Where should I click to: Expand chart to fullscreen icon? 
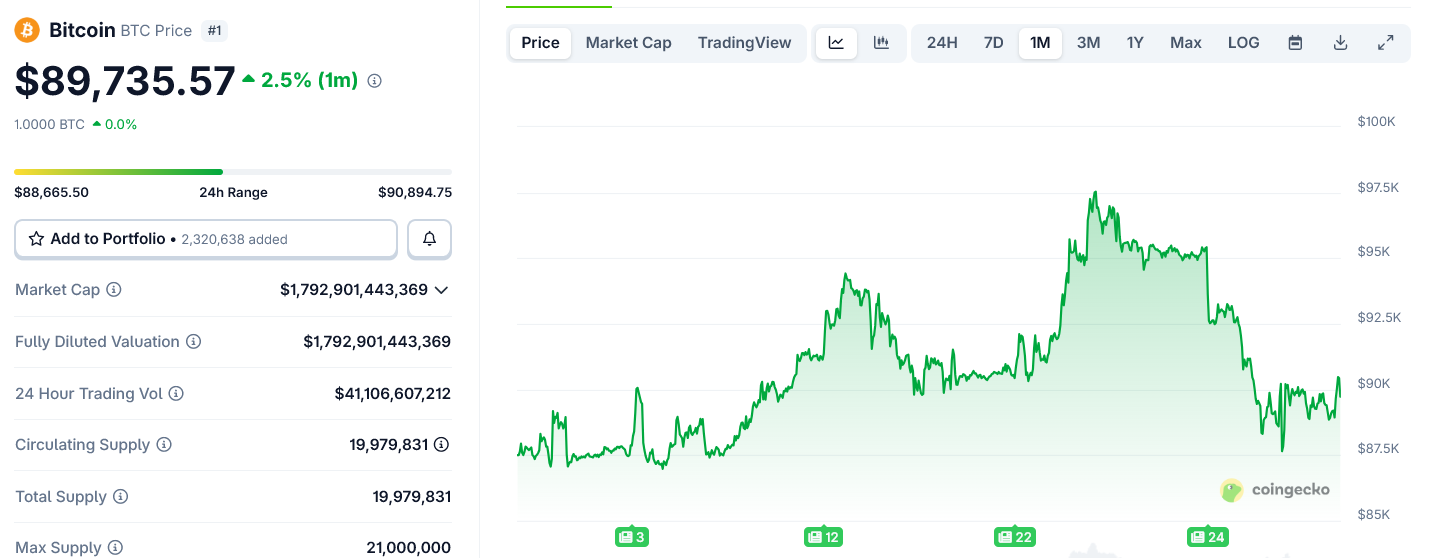tap(1386, 43)
